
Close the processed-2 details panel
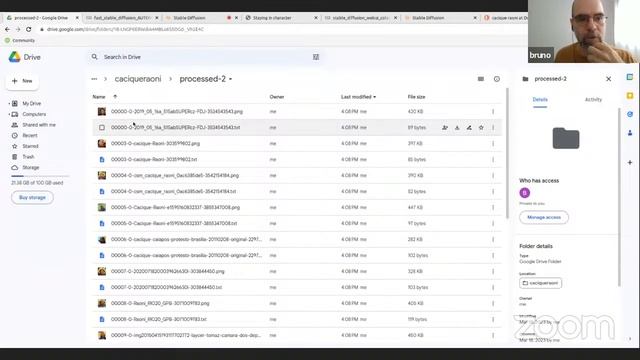point(609,79)
